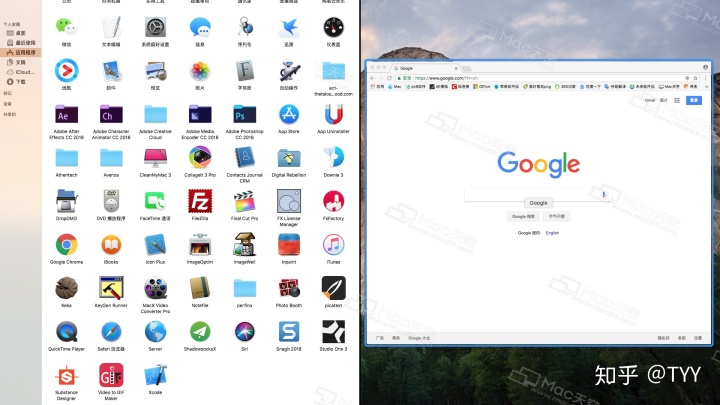Click Chrome's reload button
Viewport: 720px width, 405px height.
click(389, 78)
